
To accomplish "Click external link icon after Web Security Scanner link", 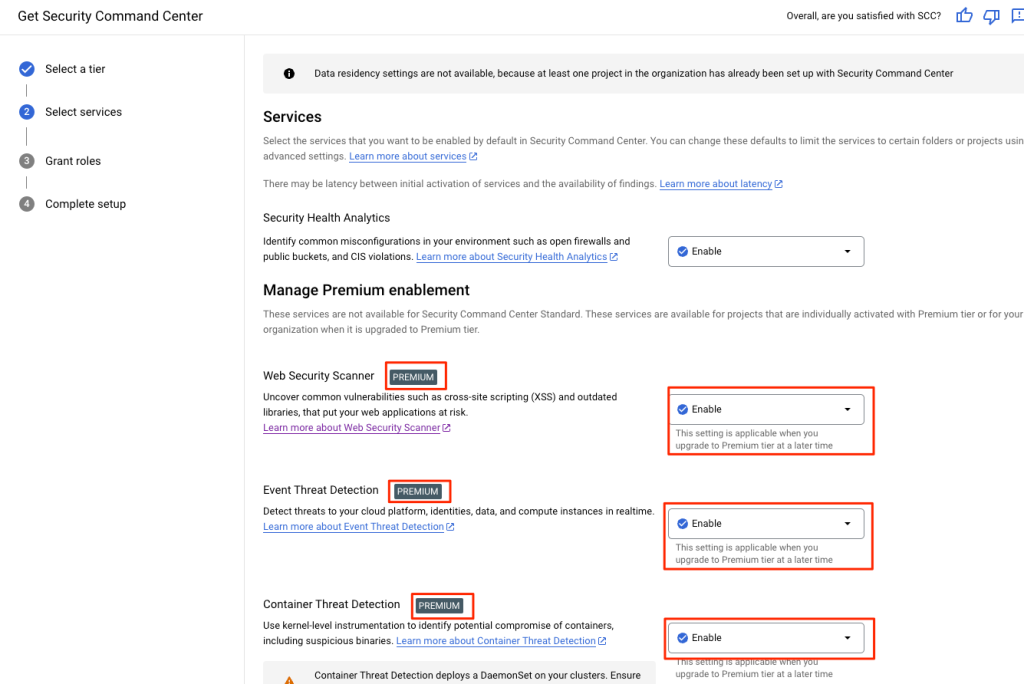I will point(447,428).
